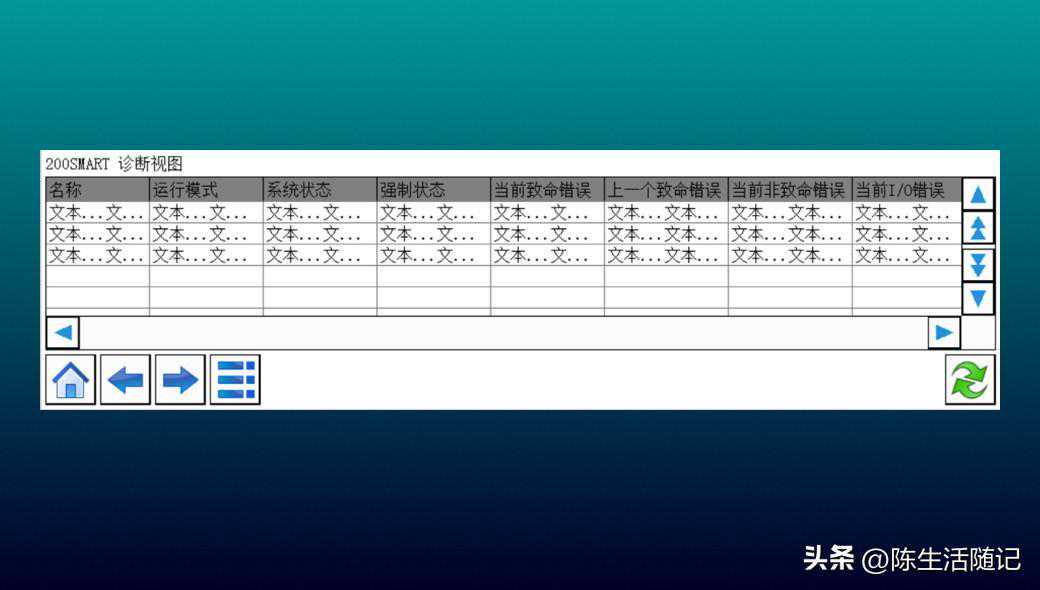Select the 当前致命错误 column header
This screenshot has width=1040, height=590.
pos(547,190)
